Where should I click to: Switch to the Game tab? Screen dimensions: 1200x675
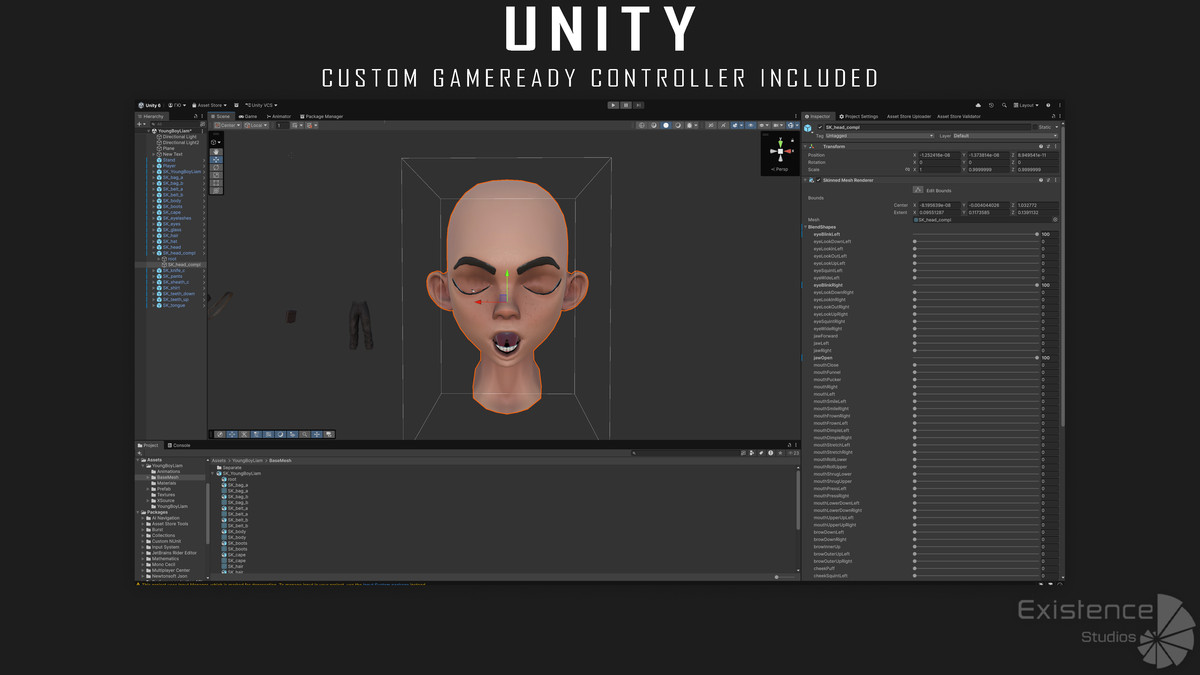(x=248, y=116)
